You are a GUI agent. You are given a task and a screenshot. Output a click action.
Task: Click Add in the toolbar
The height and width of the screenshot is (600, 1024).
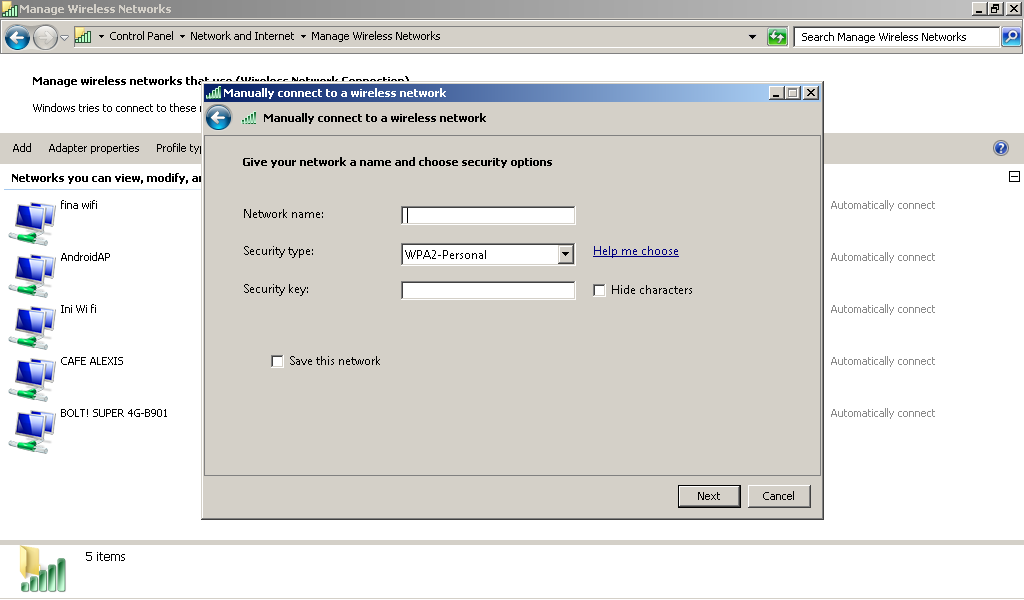[21, 147]
